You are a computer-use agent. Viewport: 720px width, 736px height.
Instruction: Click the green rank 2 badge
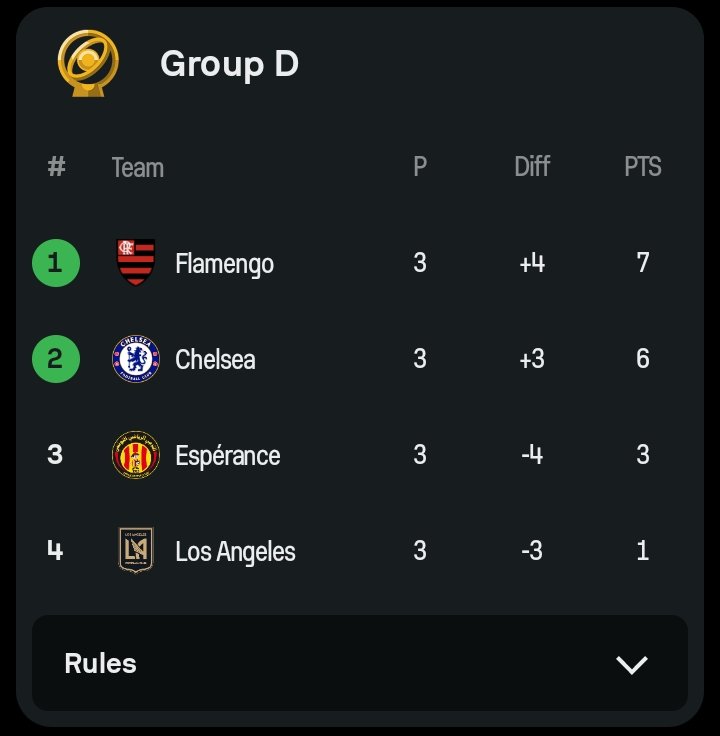pyautogui.click(x=56, y=359)
